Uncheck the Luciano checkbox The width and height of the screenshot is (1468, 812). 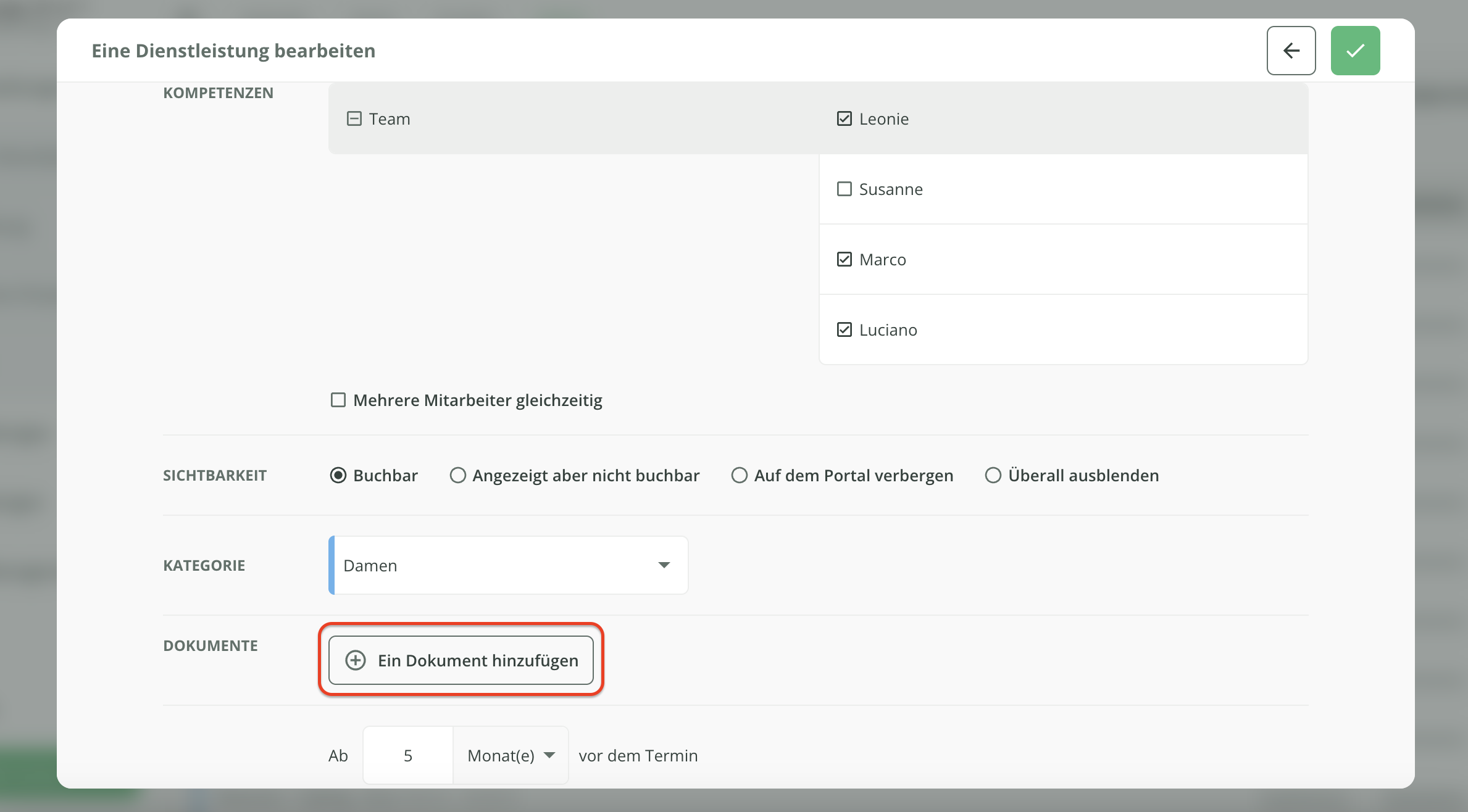[x=844, y=329]
